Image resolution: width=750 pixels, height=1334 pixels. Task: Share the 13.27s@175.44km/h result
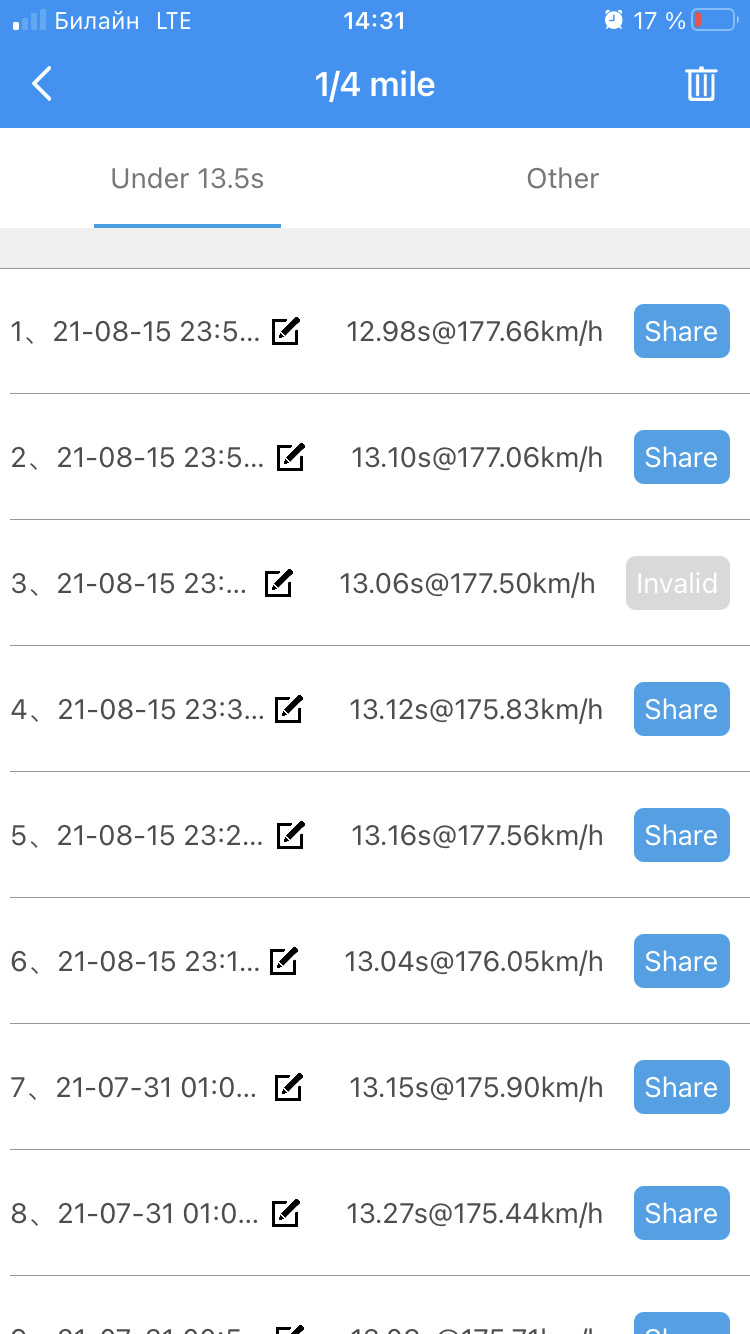(681, 1213)
